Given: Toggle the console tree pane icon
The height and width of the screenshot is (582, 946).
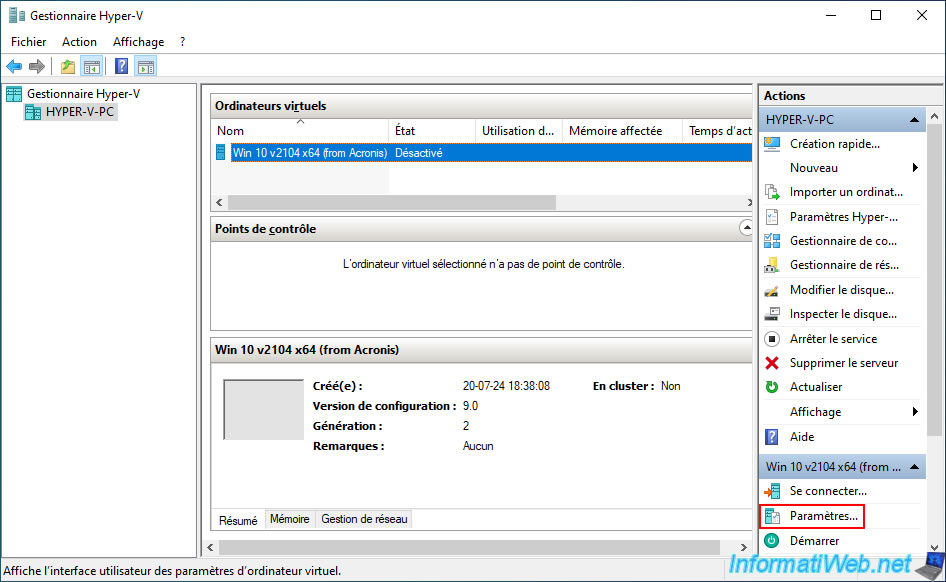Looking at the screenshot, I should [92, 66].
